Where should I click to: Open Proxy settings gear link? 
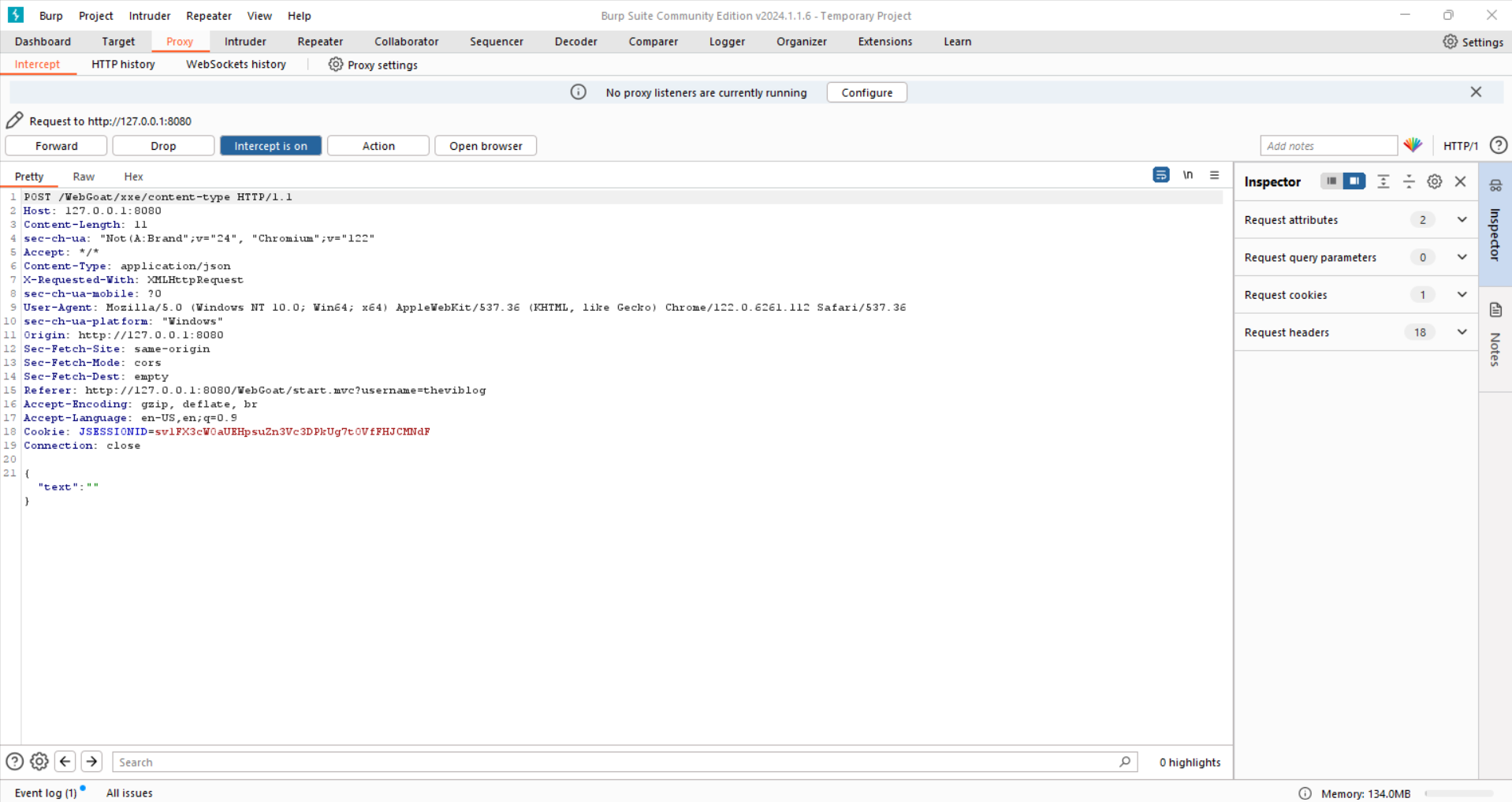coord(373,65)
